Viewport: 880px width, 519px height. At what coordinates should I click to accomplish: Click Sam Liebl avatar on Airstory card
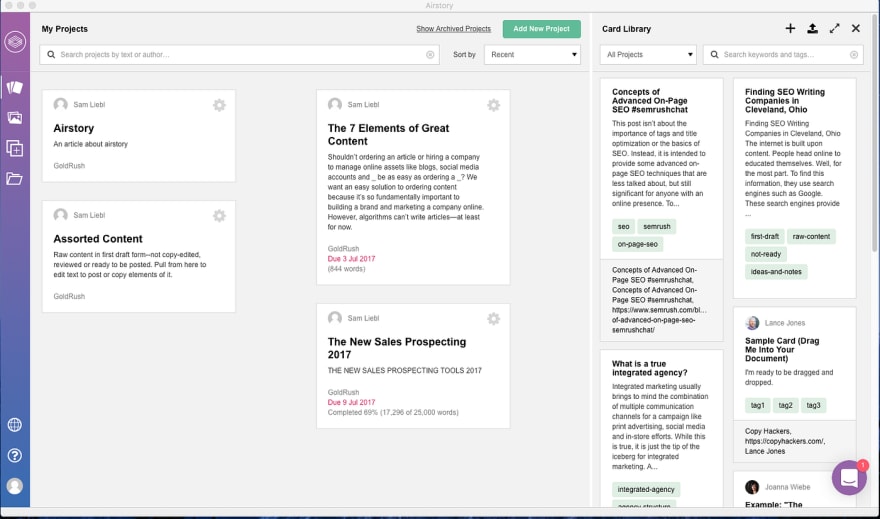[61, 104]
